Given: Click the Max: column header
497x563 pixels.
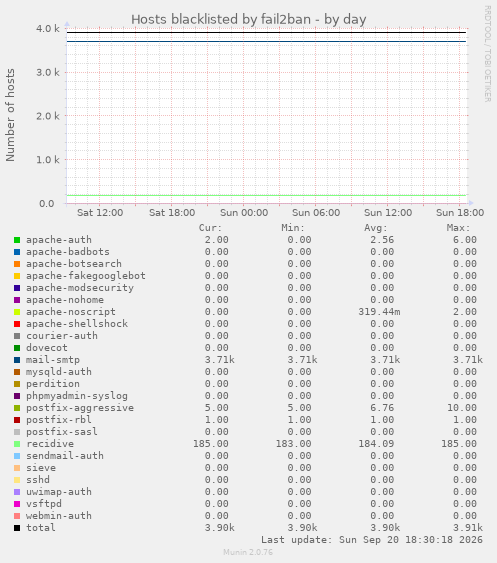Looking at the screenshot, I should point(458,228).
